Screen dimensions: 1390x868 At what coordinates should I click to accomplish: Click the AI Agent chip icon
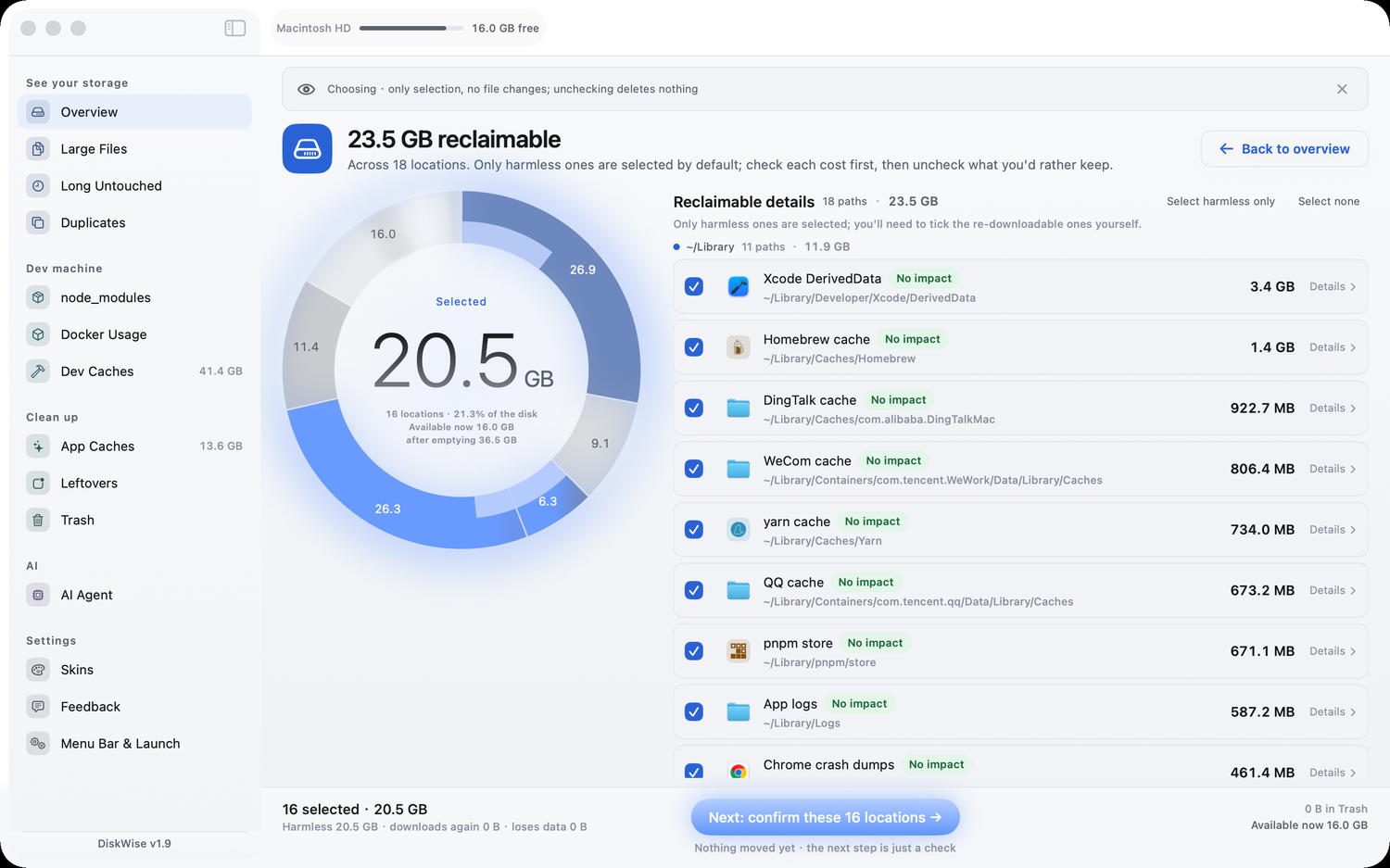(x=38, y=595)
